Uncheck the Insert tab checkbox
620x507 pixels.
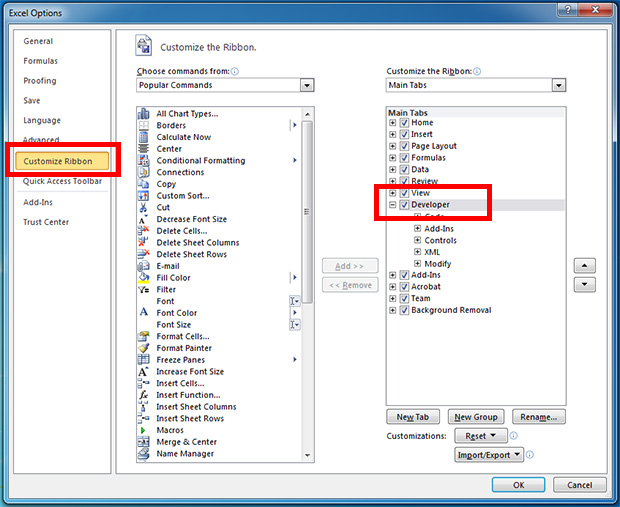[404, 134]
